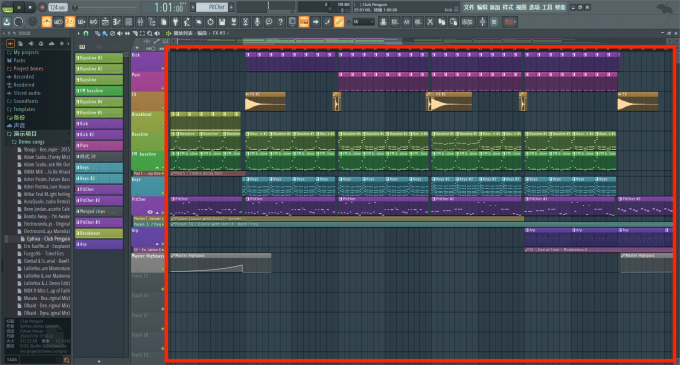Open the 选项 menu
680x365 pixels.
pyautogui.click(x=534, y=7)
